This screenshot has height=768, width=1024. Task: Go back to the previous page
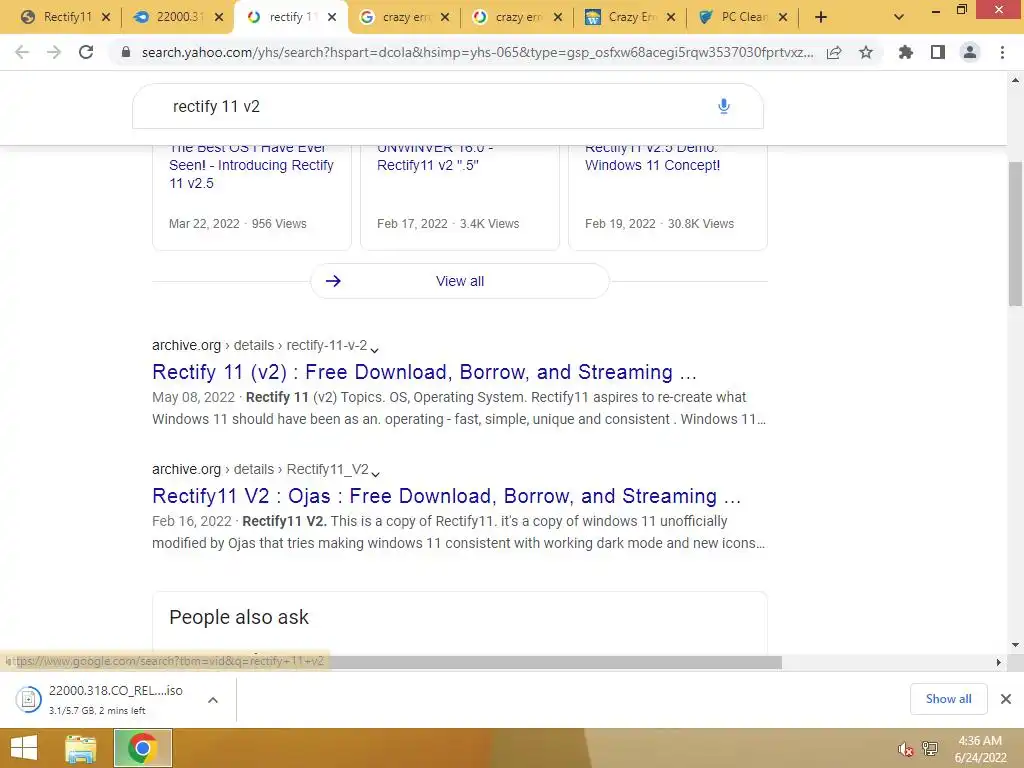pyautogui.click(x=22, y=52)
